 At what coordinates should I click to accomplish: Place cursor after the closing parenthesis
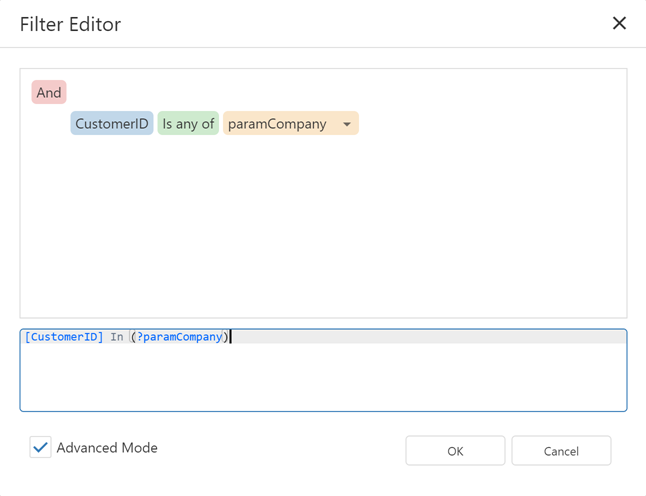click(230, 337)
